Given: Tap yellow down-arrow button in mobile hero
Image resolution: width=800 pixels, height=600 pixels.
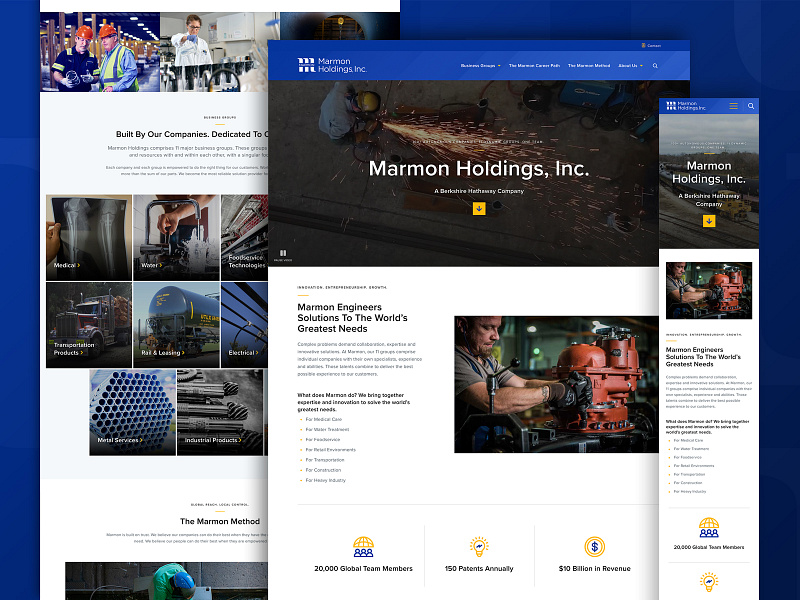Looking at the screenshot, I should (709, 221).
